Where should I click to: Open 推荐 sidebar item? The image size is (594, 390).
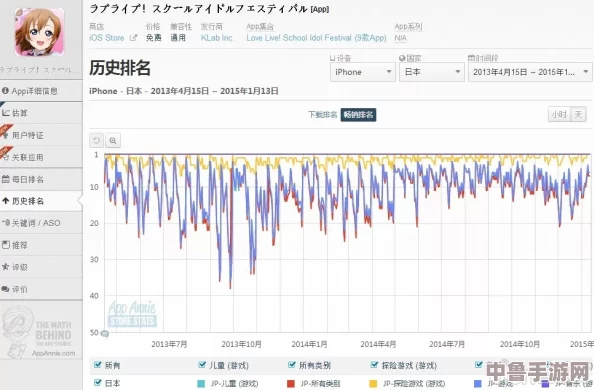(41, 245)
